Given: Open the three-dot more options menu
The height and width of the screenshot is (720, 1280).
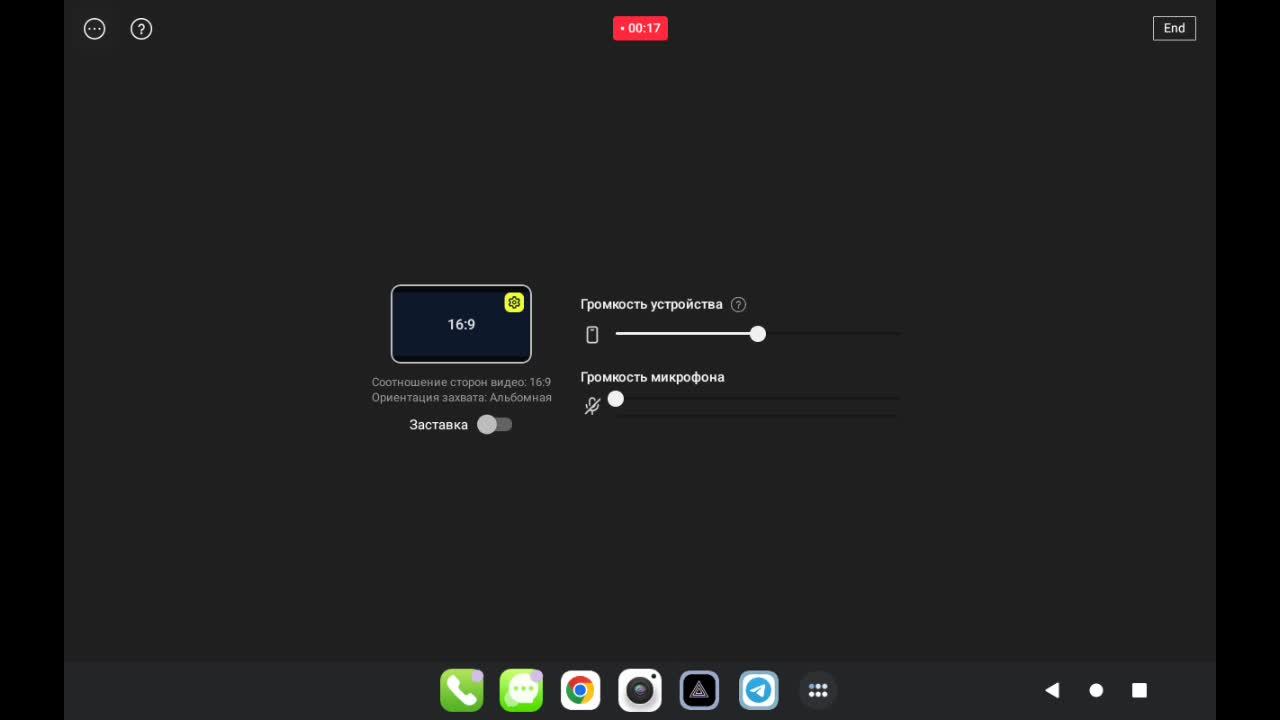Looking at the screenshot, I should pos(94,29).
